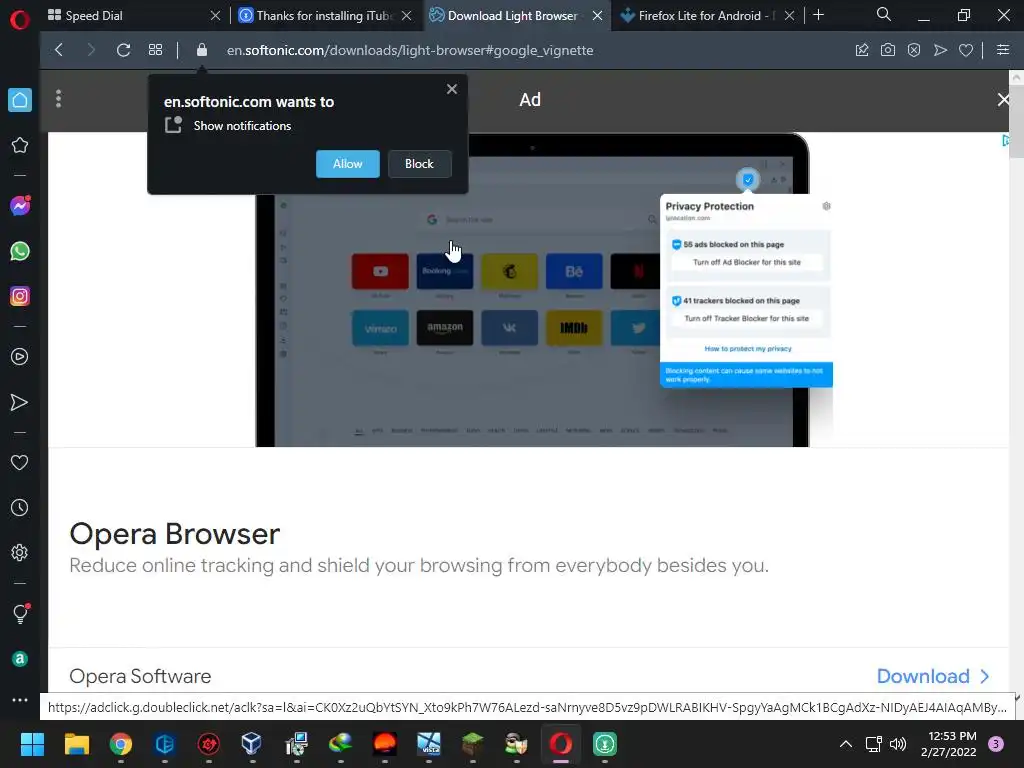Open File Explorer from taskbar
The image size is (1024, 768).
point(76,744)
